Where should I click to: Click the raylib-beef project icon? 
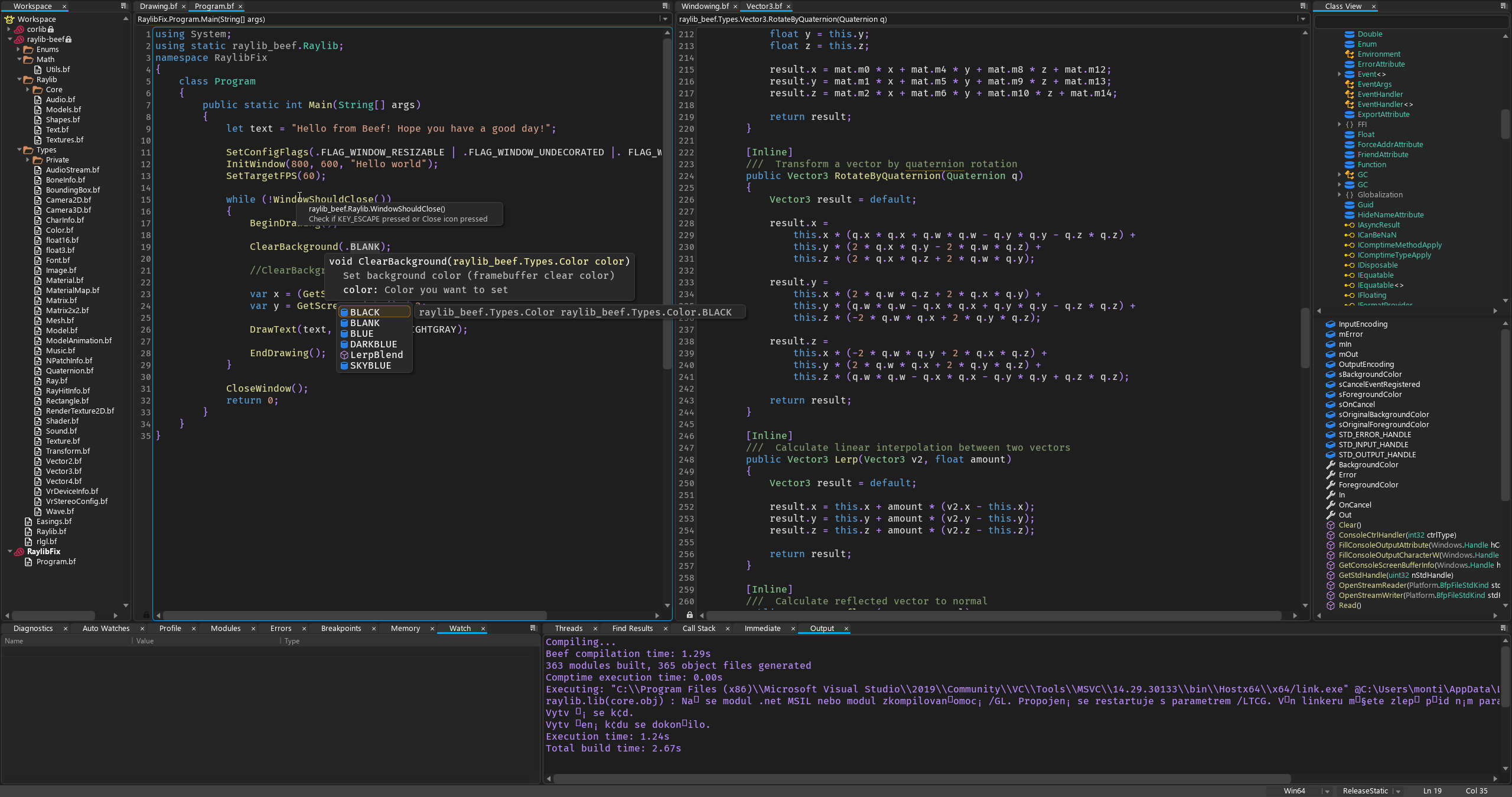coord(19,39)
